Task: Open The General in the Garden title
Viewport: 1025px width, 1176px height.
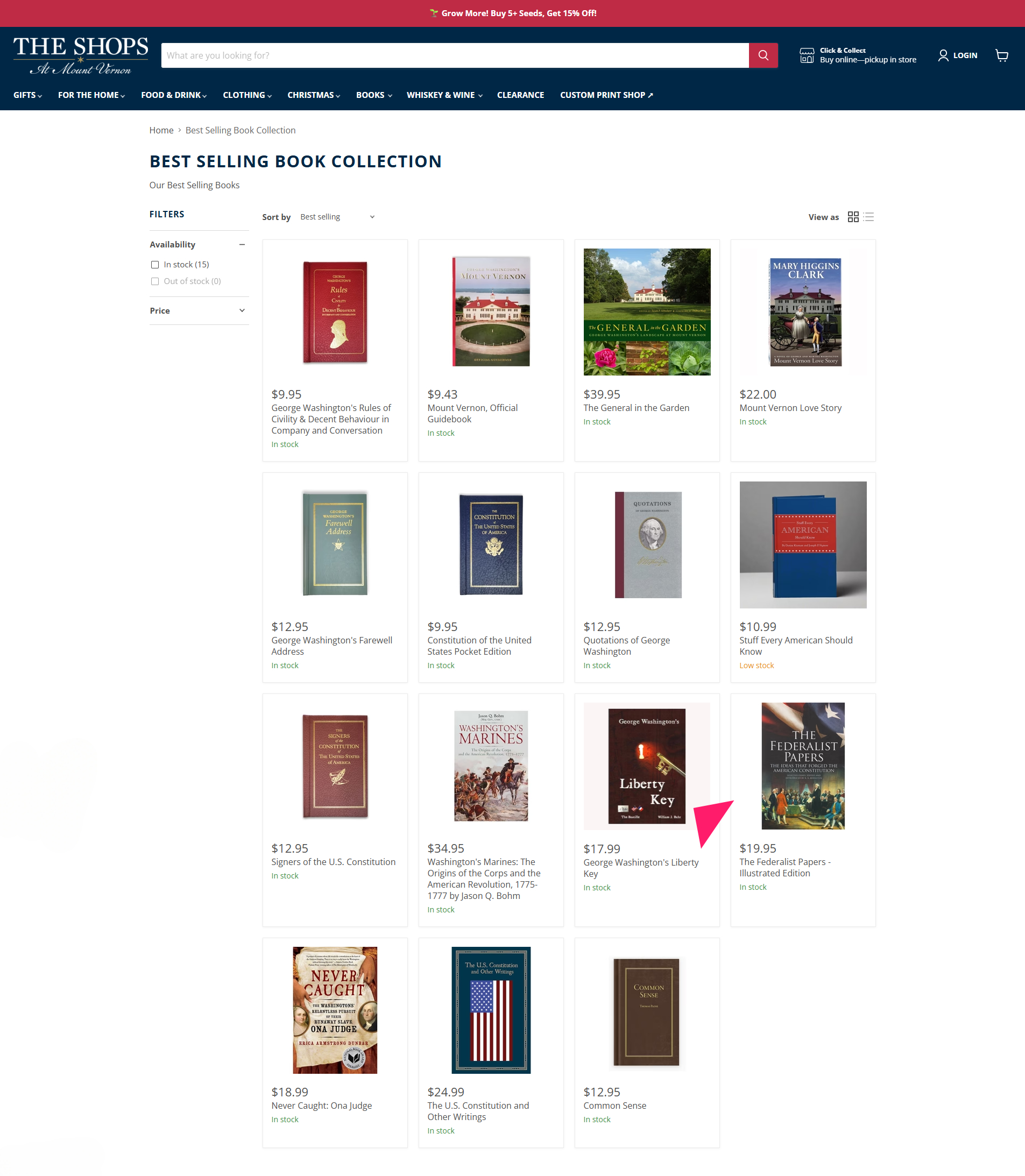Action: tap(636, 408)
